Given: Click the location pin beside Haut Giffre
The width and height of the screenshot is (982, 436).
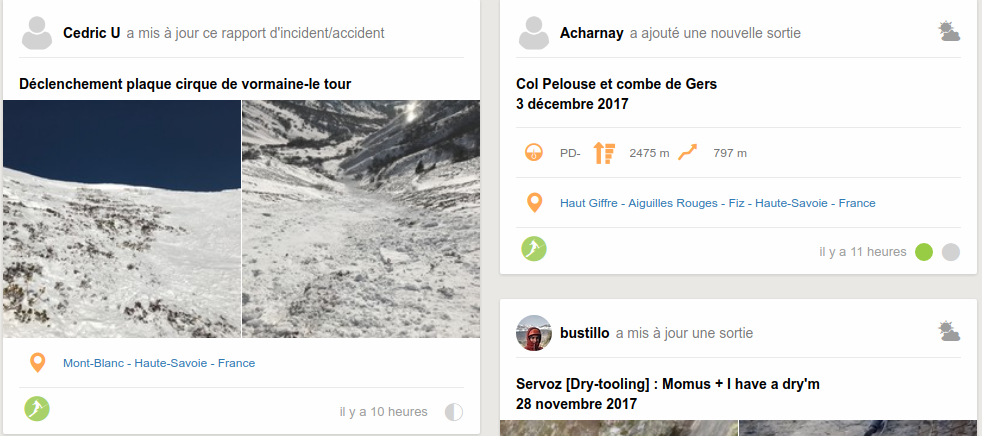Looking at the screenshot, I should point(534,203).
